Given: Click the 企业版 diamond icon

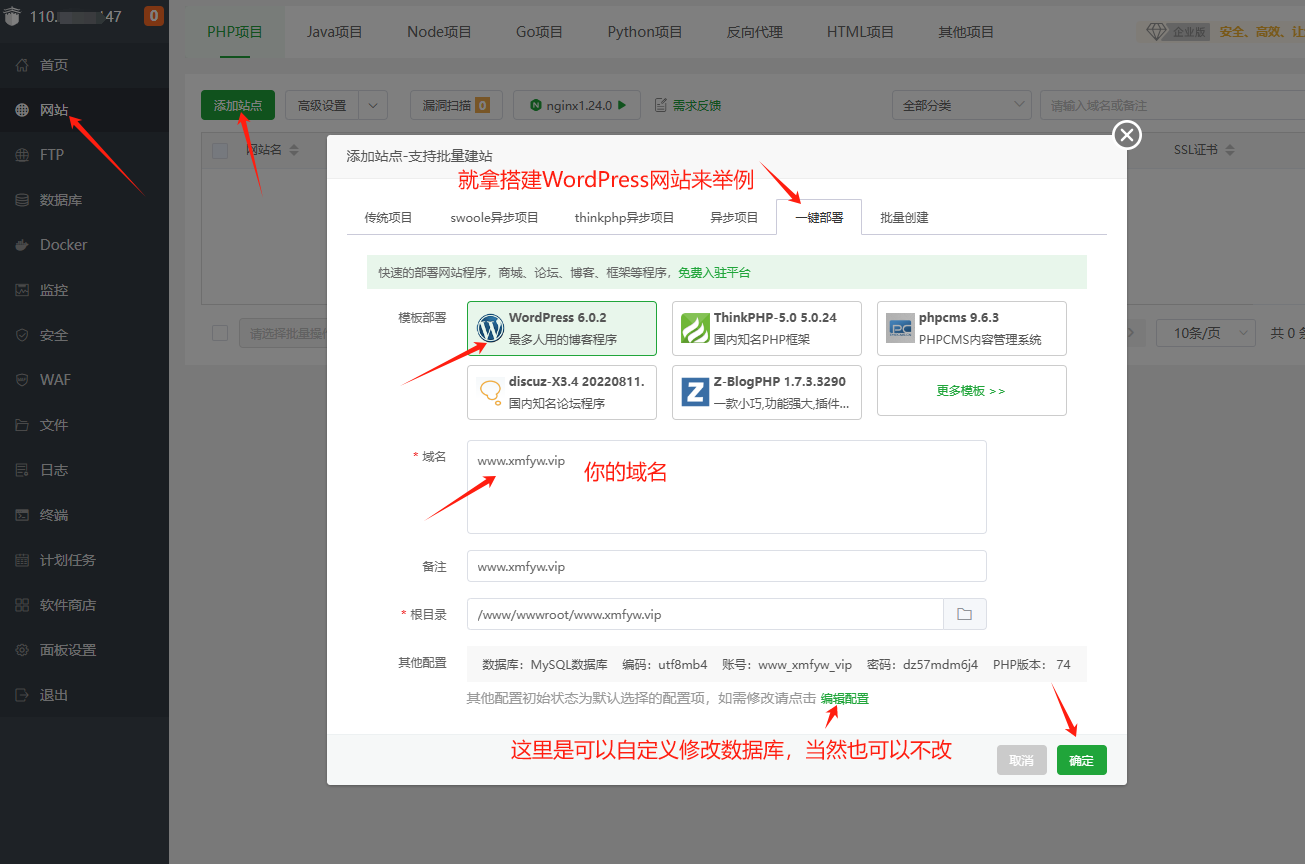Looking at the screenshot, I should (x=1157, y=32).
